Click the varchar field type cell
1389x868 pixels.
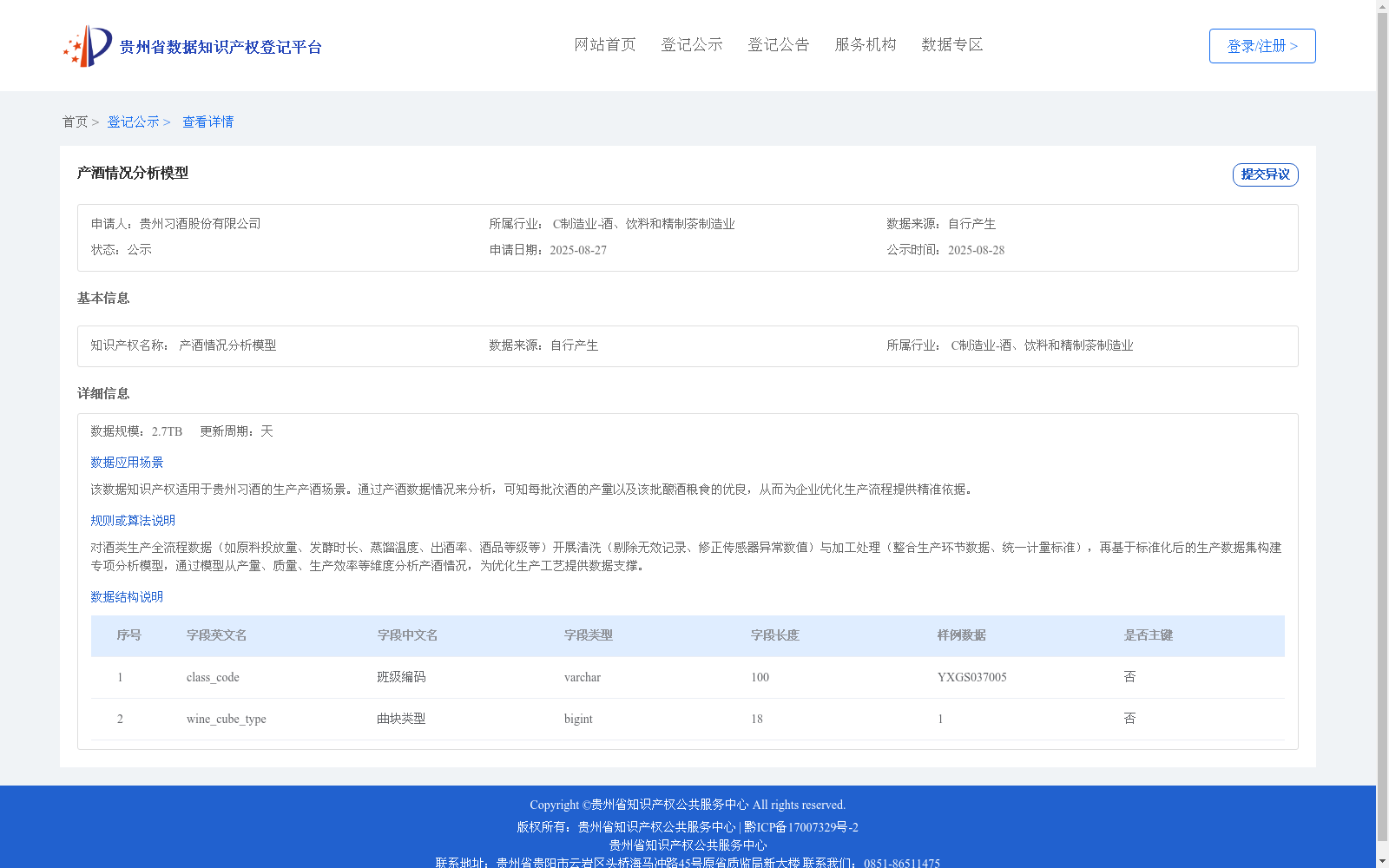coord(583,677)
